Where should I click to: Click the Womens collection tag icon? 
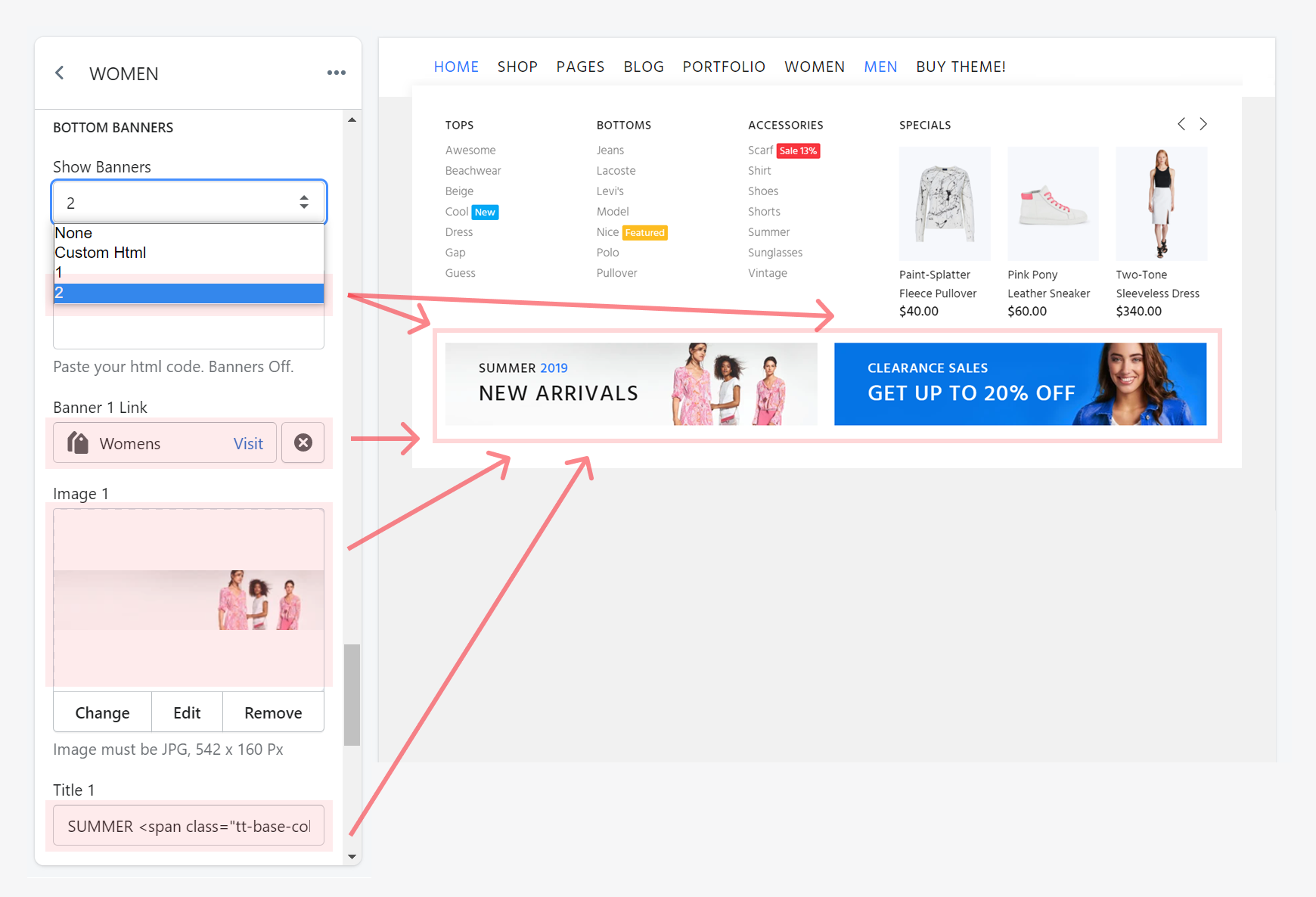[78, 442]
